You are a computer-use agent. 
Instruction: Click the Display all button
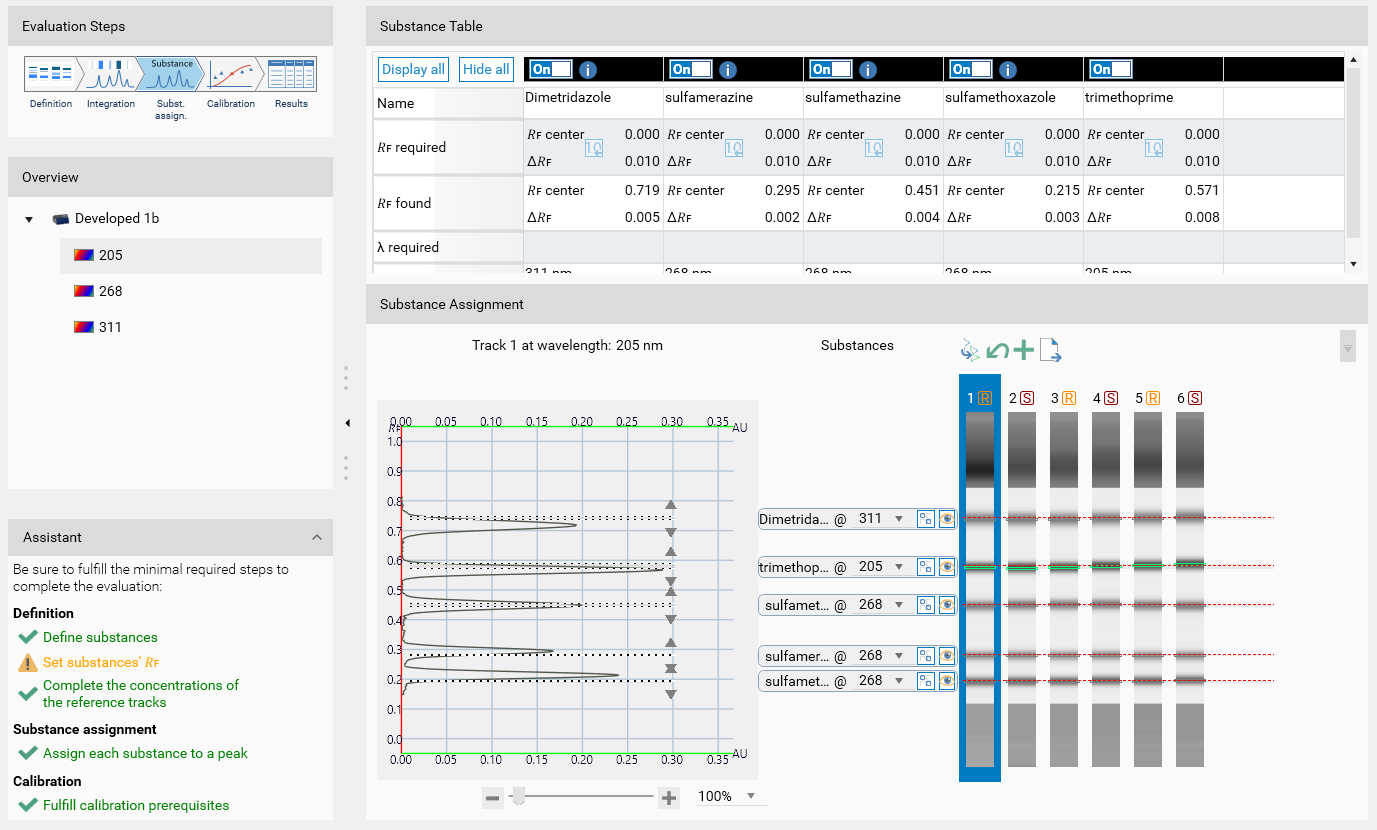click(413, 69)
